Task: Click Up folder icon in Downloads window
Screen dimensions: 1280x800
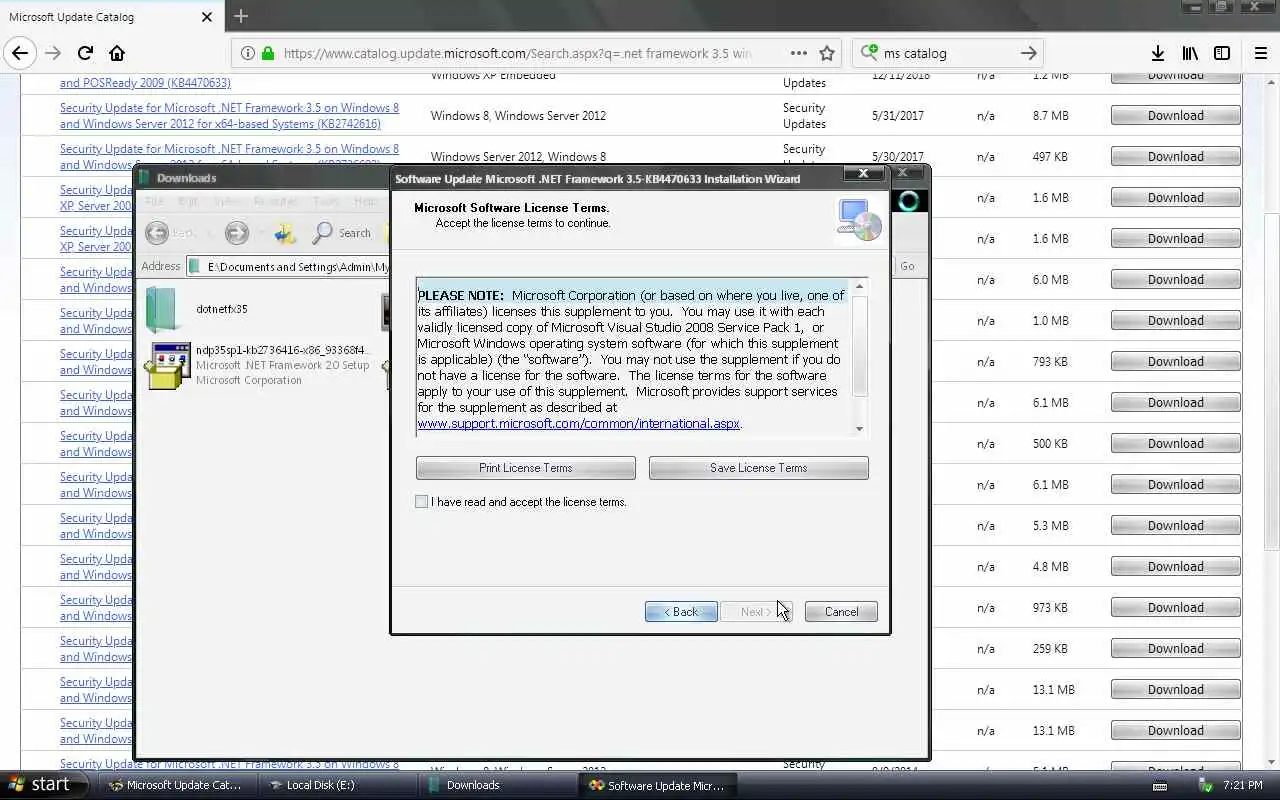Action: pos(285,233)
